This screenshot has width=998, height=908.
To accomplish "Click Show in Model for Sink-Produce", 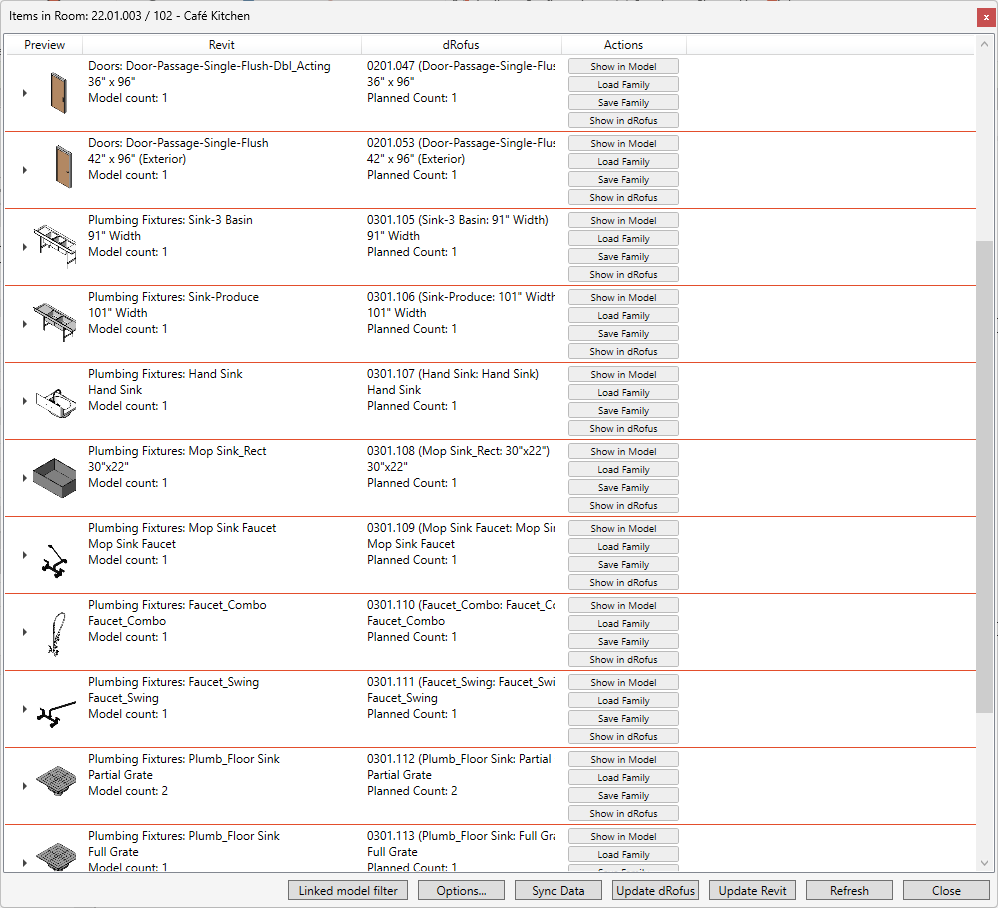I will [x=623, y=297].
